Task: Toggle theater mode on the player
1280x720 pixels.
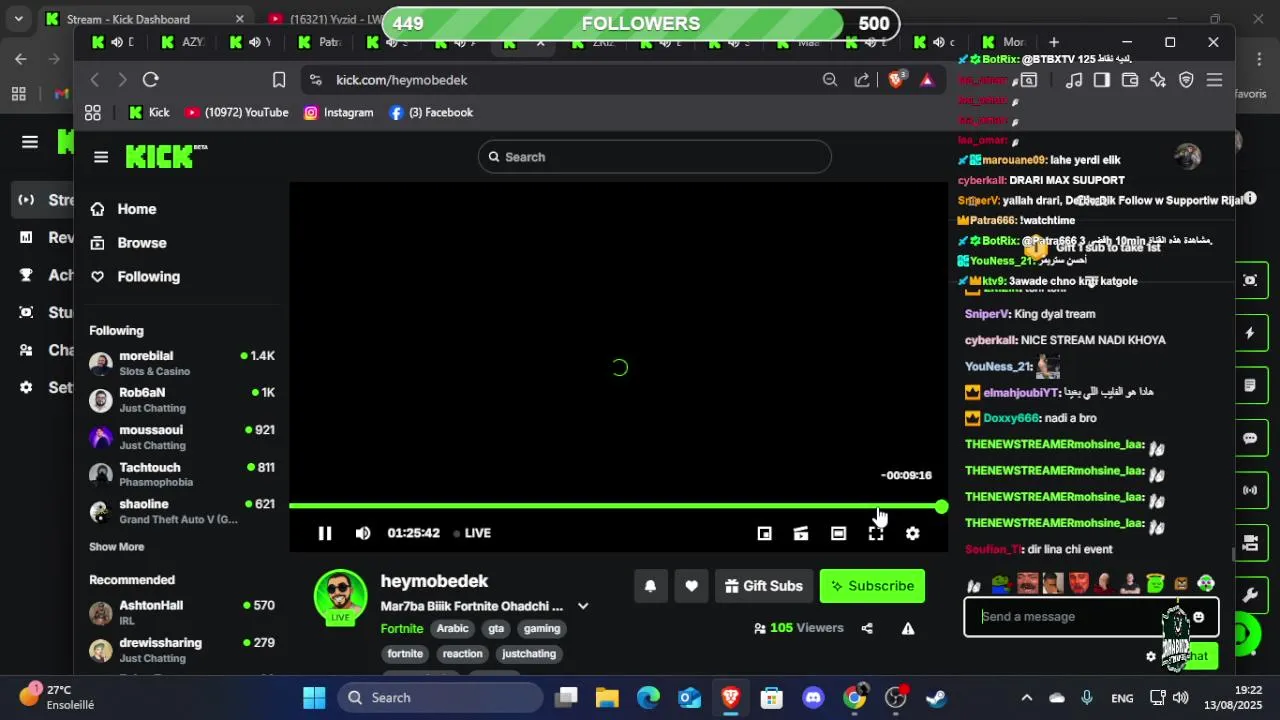Action: (x=838, y=533)
